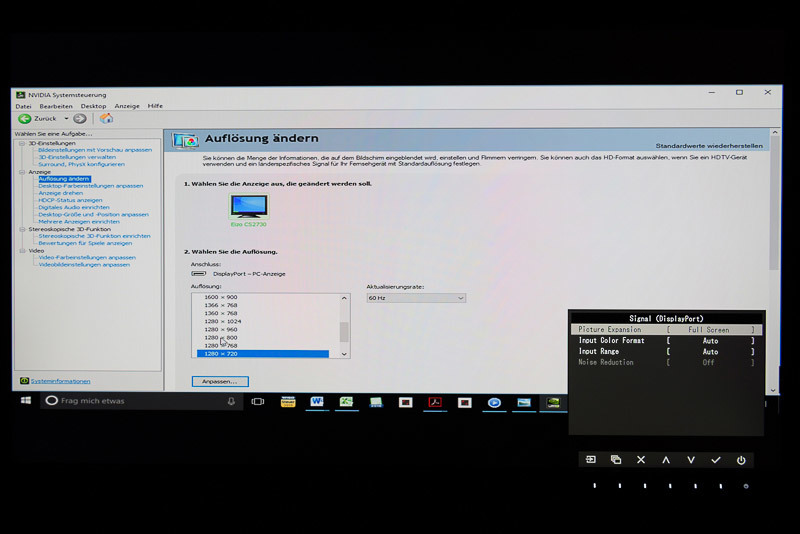Click the OSD input signal icon
This screenshot has width=800, height=534.
(x=591, y=460)
